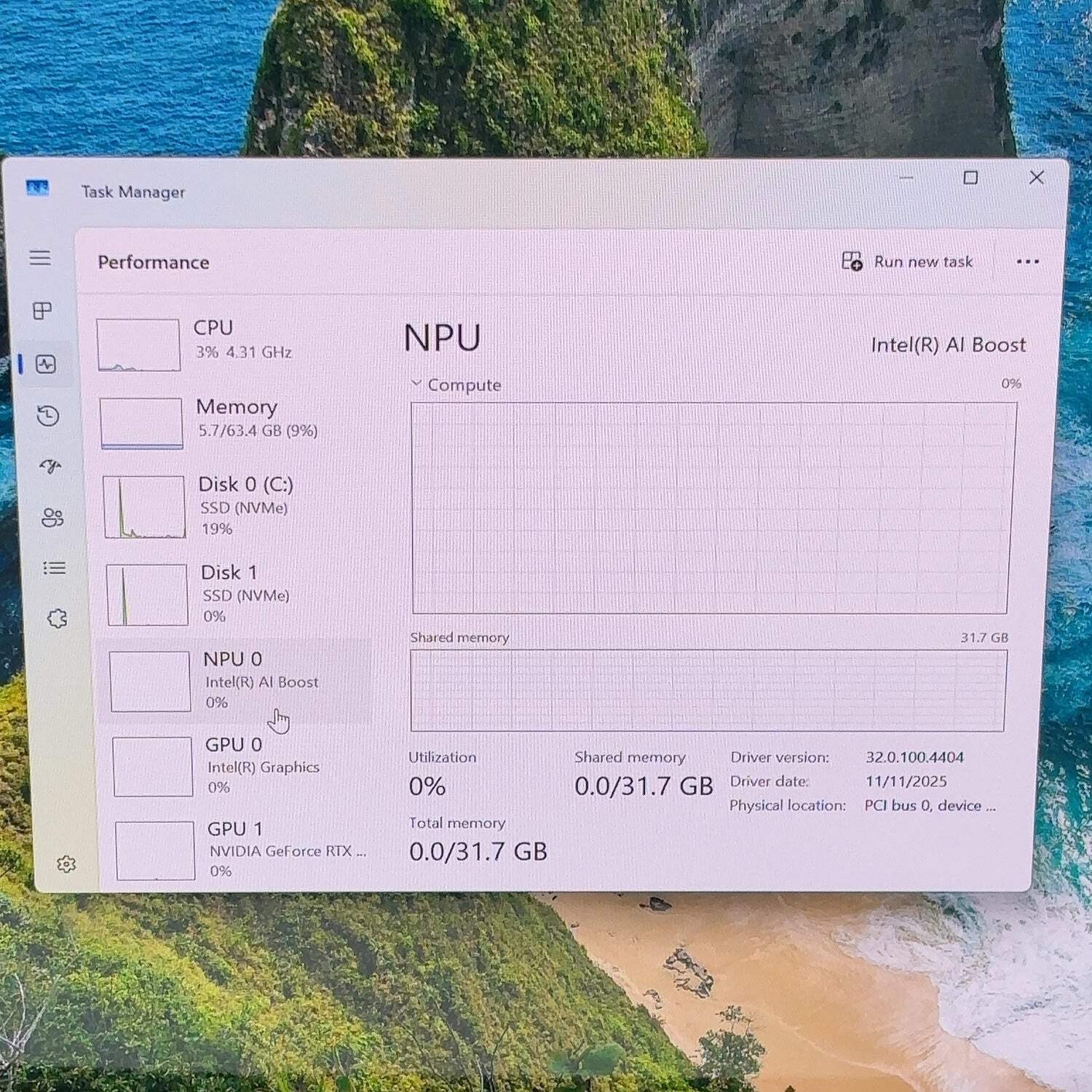Select GPU 1 NVIDIA GeForce item
The height and width of the screenshot is (1092, 1092).
coord(243,850)
